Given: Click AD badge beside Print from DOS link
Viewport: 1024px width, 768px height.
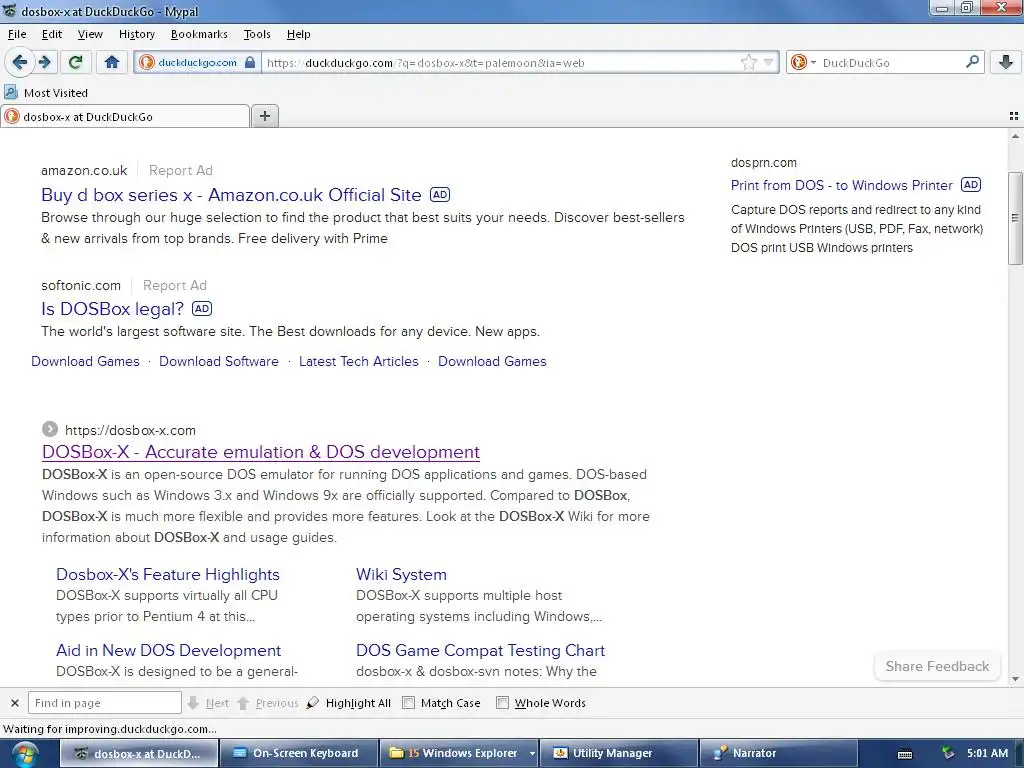Looking at the screenshot, I should 971,185.
